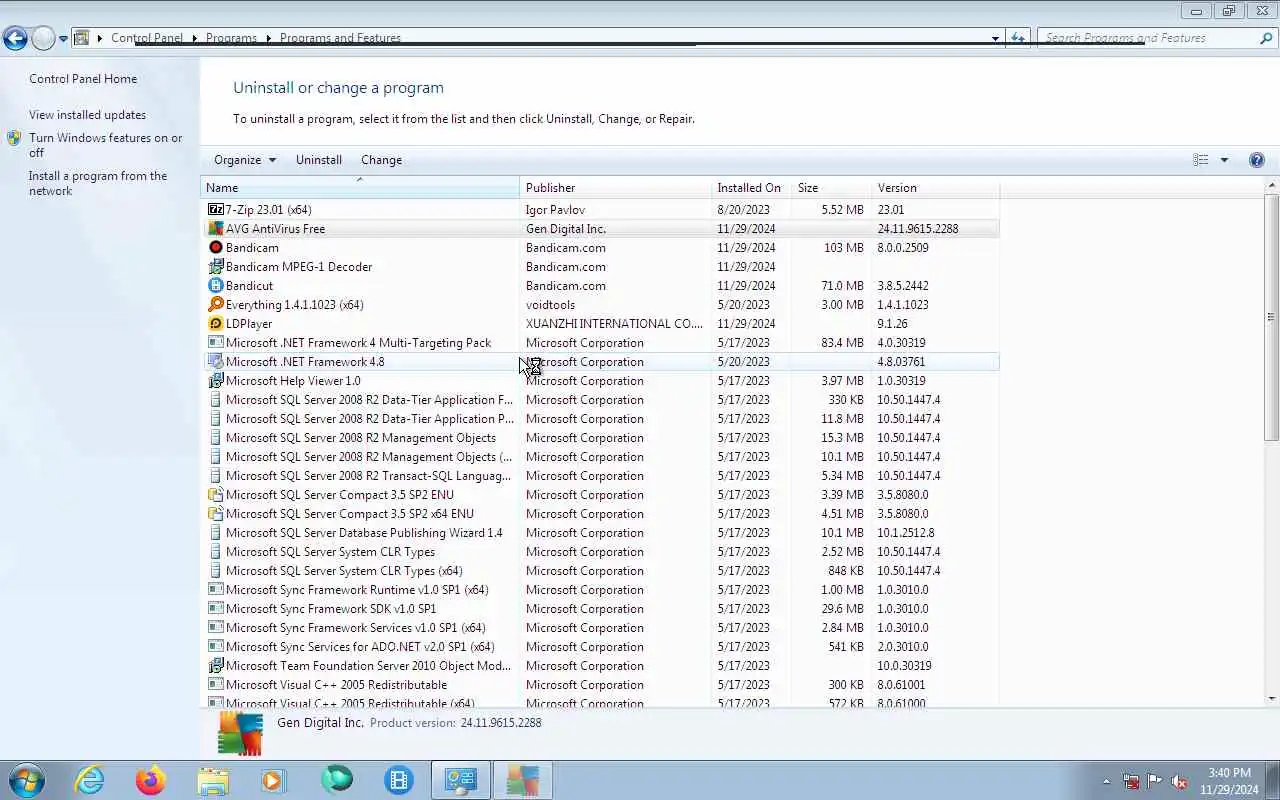
Task: Click the scrollbar down arrow
Action: (1271, 698)
